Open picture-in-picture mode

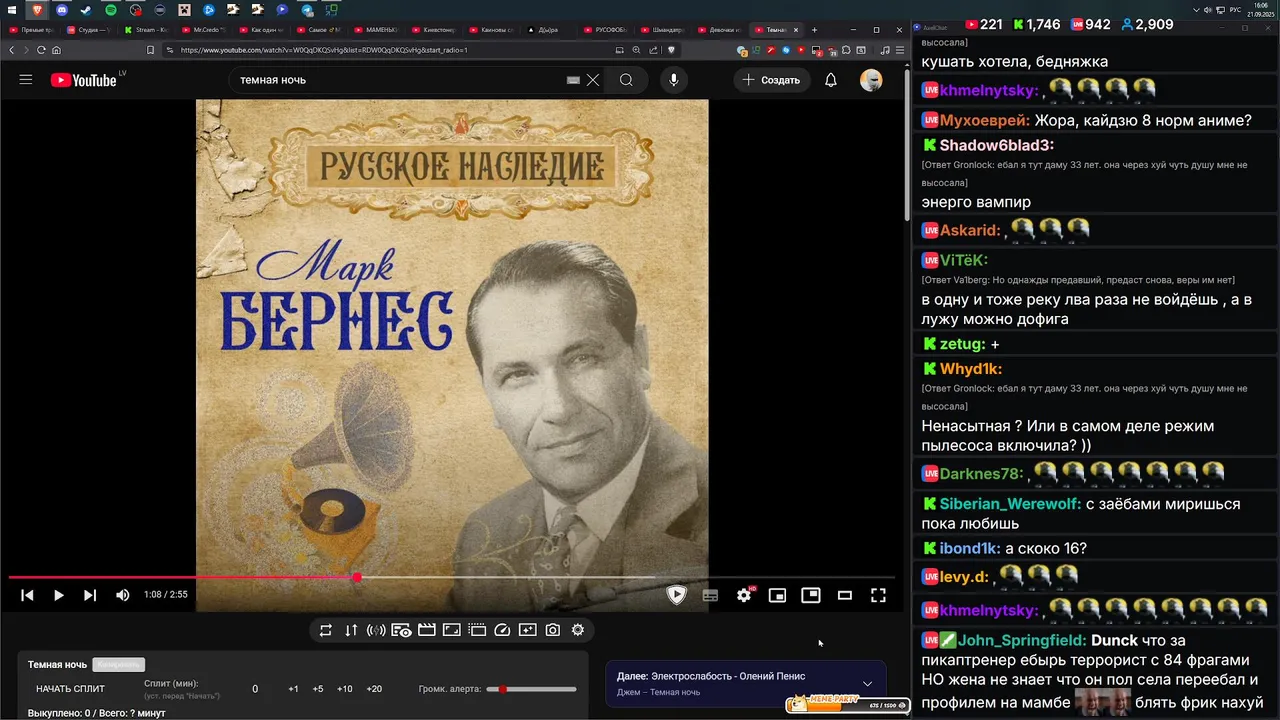coord(811,595)
